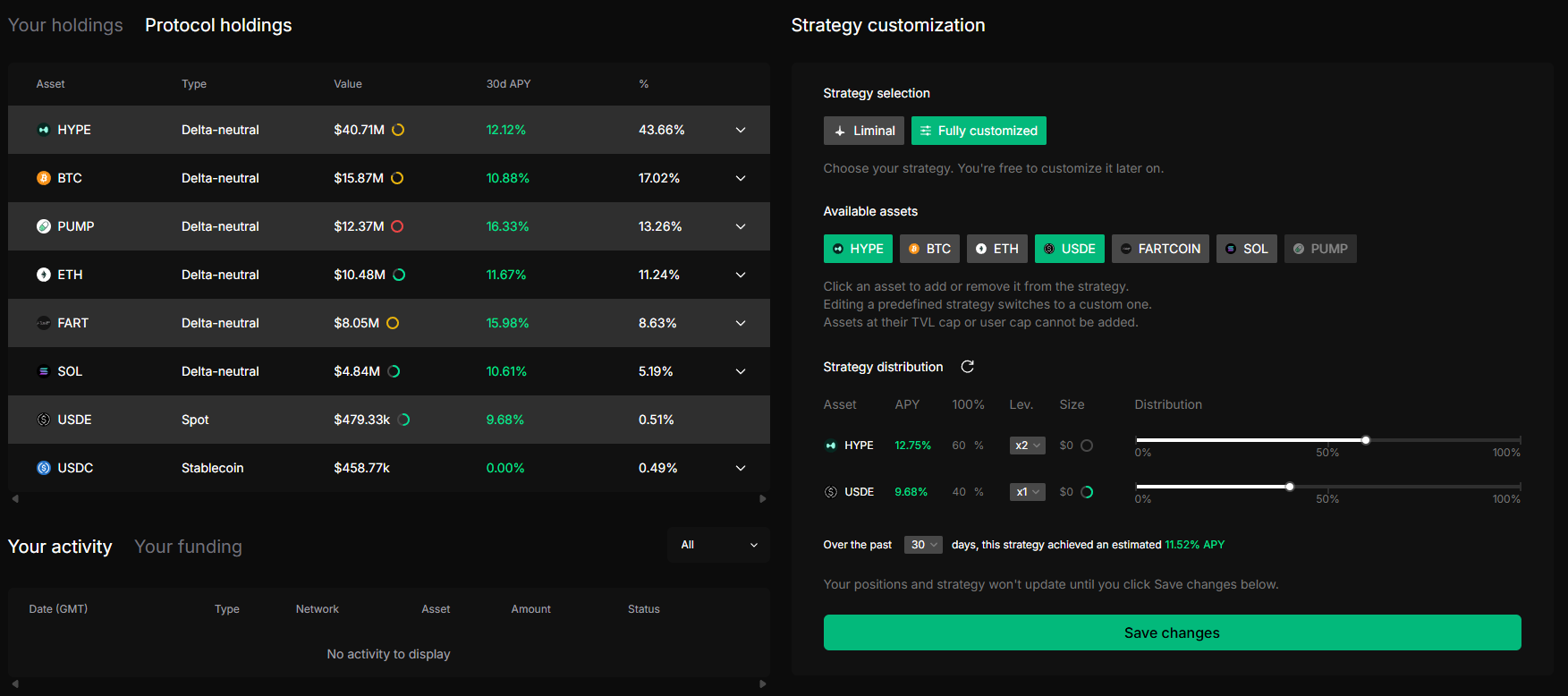The image size is (1568, 696).
Task: Reset strategy distribution with the refresh icon
Action: [x=967, y=367]
